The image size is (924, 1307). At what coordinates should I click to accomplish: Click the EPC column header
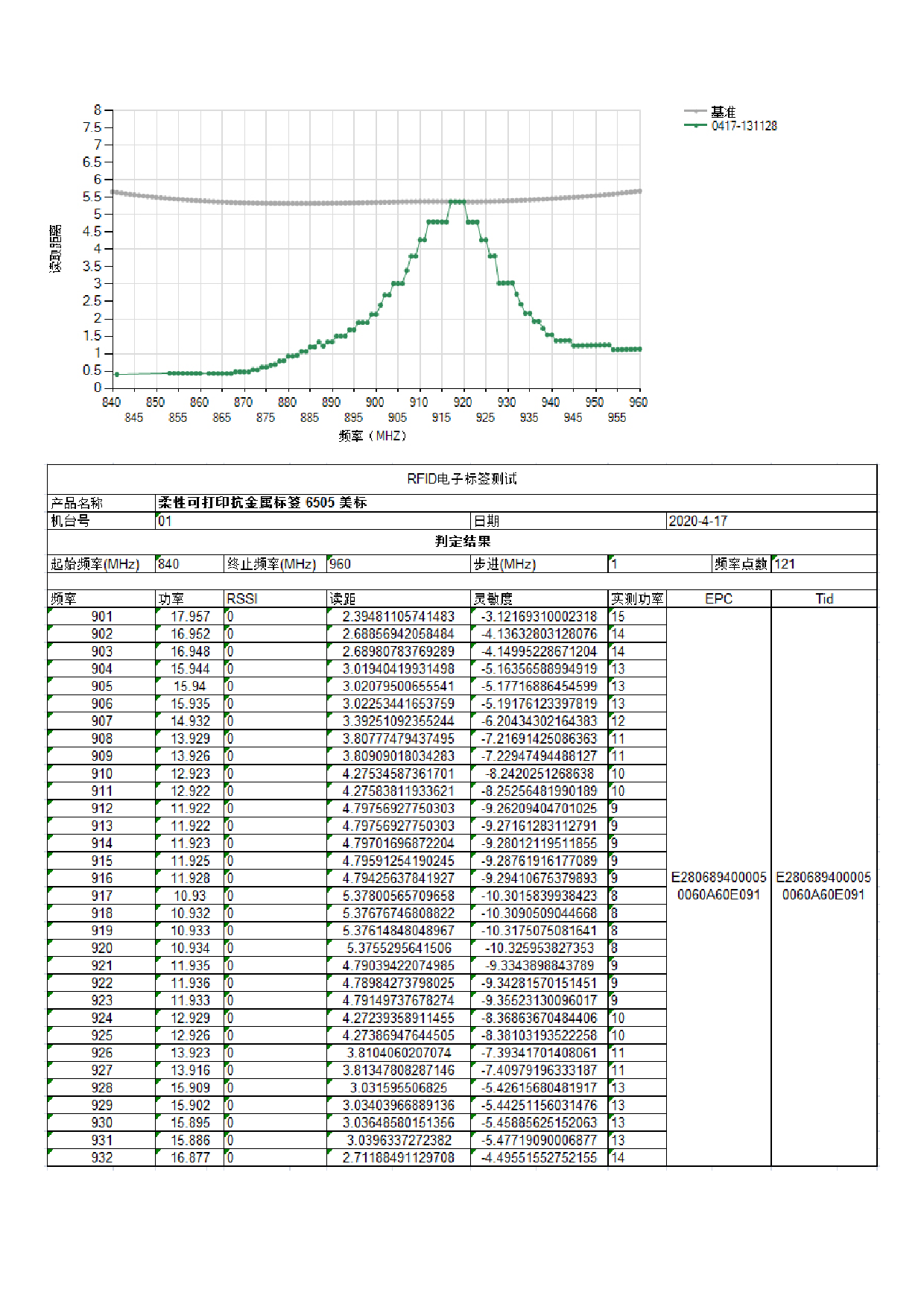pyautogui.click(x=718, y=599)
